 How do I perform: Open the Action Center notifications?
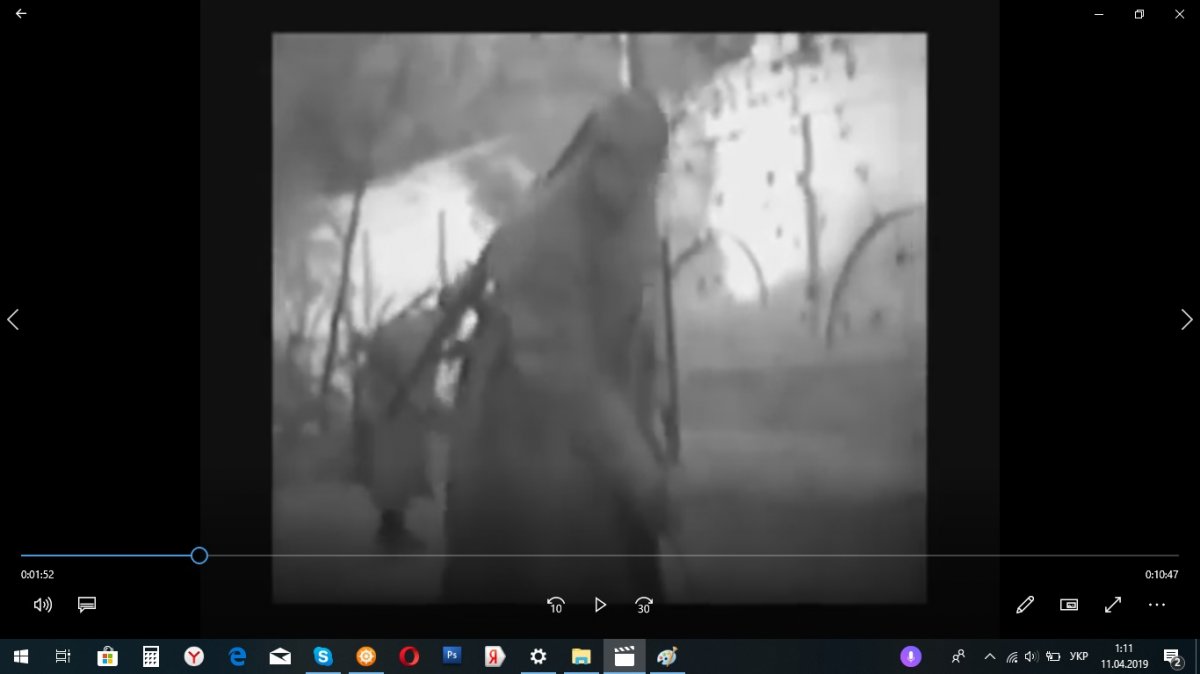[x=1173, y=657]
